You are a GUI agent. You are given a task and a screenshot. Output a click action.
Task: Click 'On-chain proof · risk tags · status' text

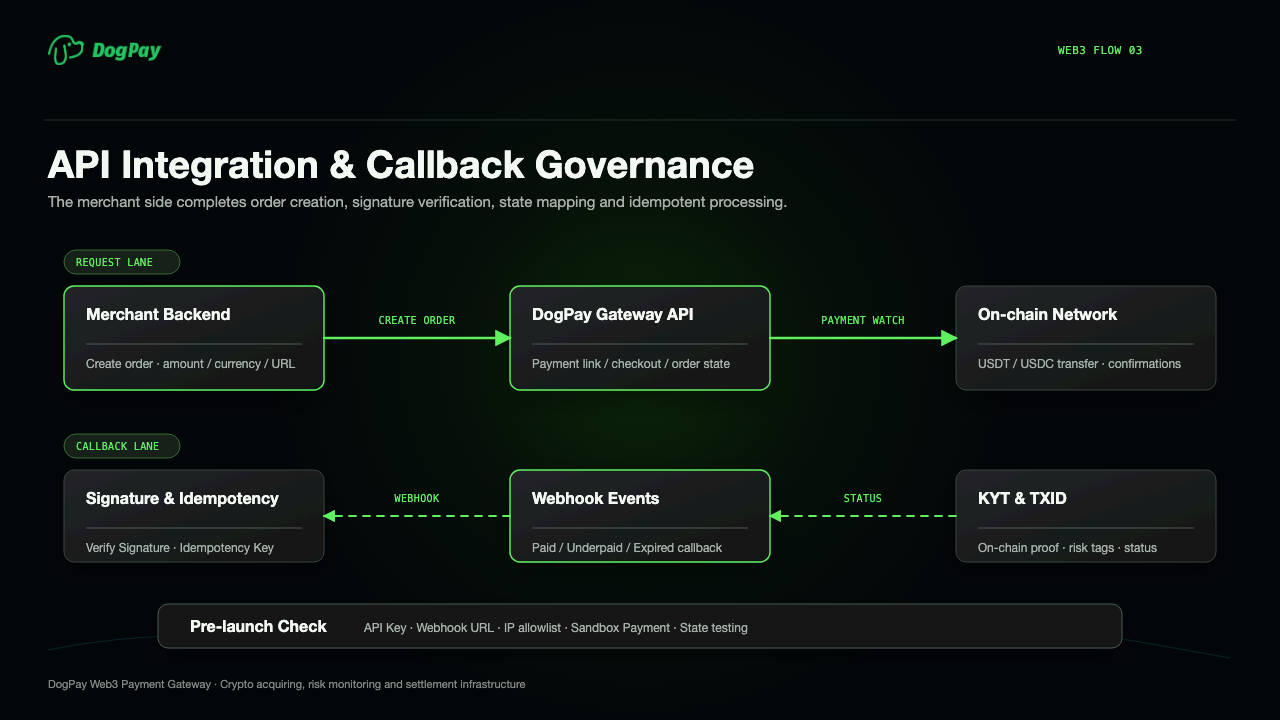[x=1067, y=548]
